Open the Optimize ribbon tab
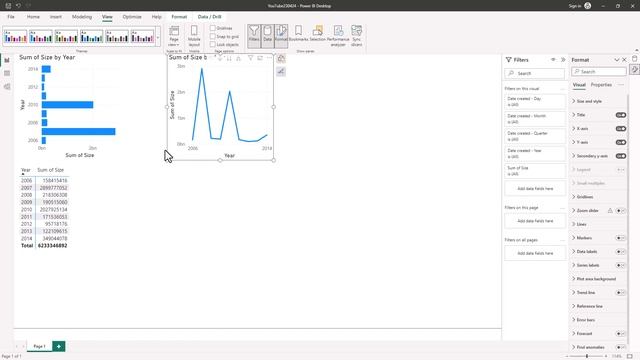Viewport: 640px width, 360px height. 132,17
